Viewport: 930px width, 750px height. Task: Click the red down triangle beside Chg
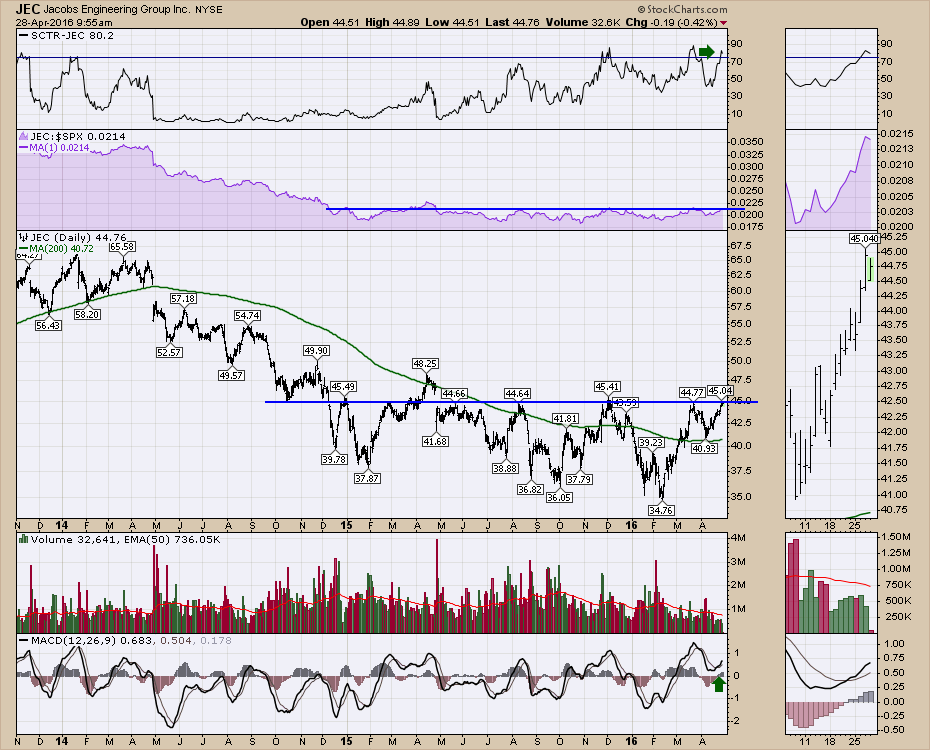click(722, 23)
